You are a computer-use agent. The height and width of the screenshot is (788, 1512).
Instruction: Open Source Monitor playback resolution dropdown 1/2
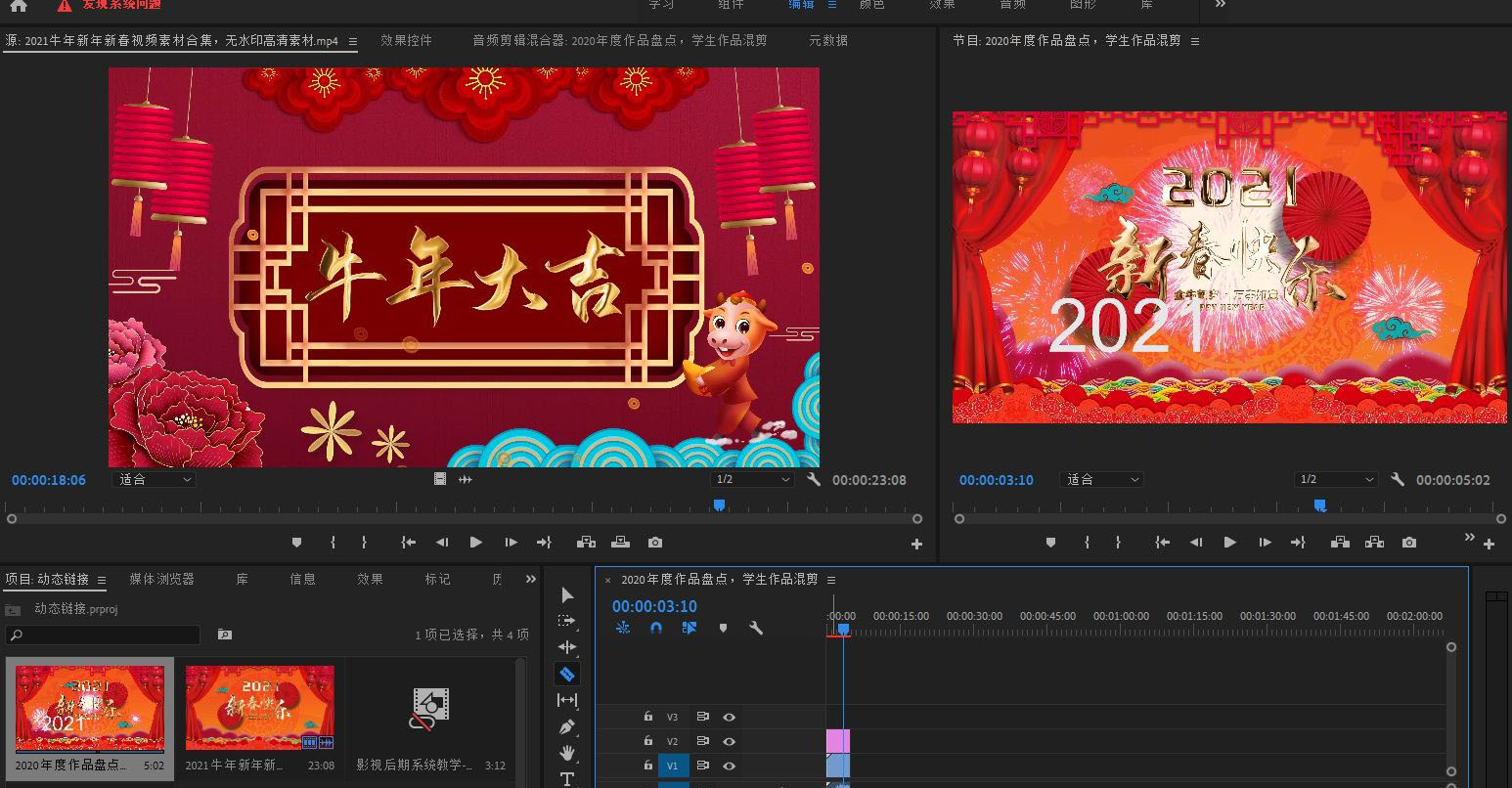tap(752, 479)
